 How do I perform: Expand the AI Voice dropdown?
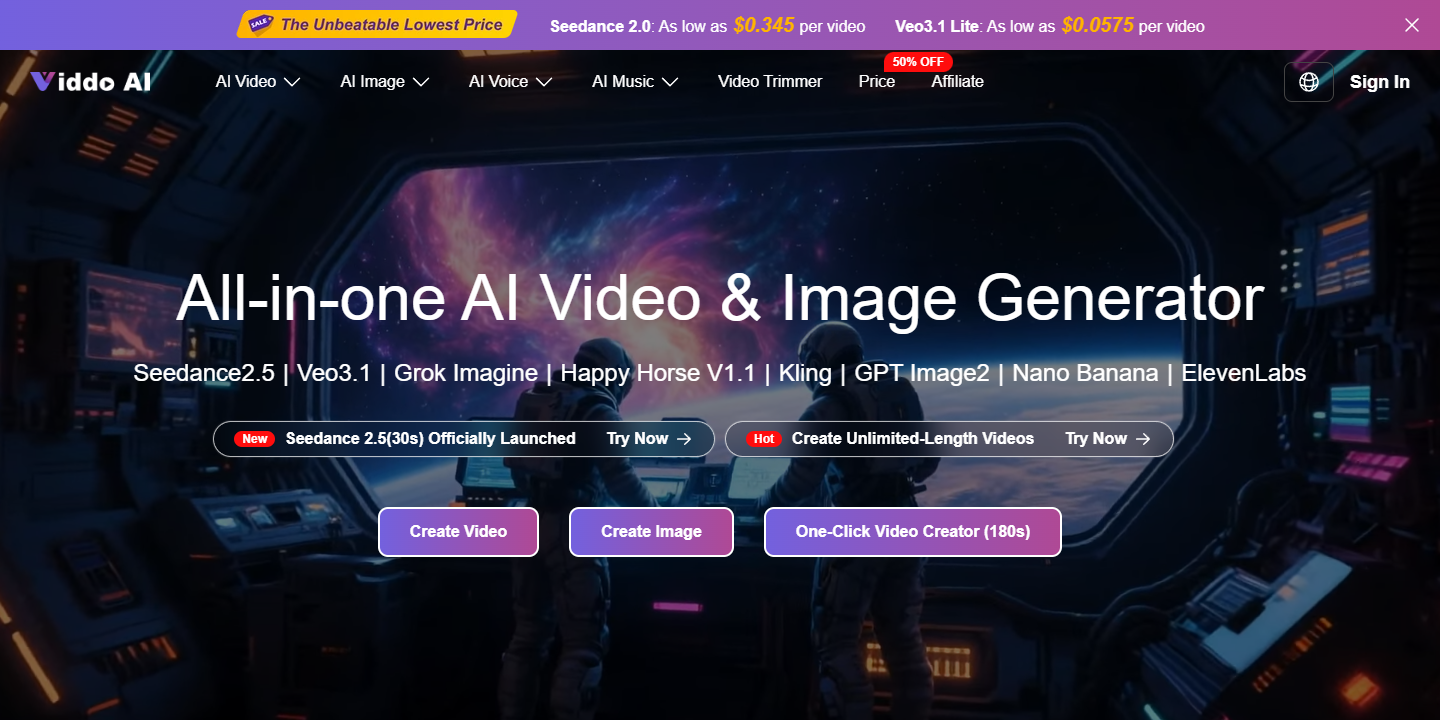coord(511,82)
